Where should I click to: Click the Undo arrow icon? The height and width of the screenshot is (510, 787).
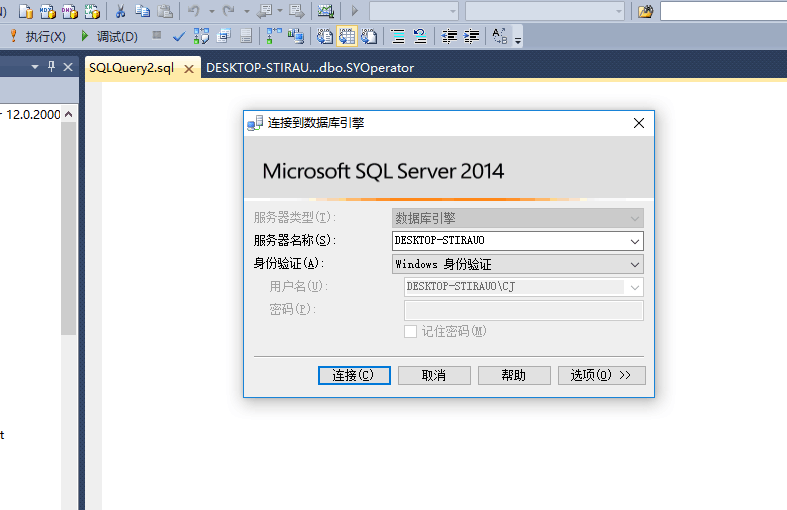[x=194, y=11]
